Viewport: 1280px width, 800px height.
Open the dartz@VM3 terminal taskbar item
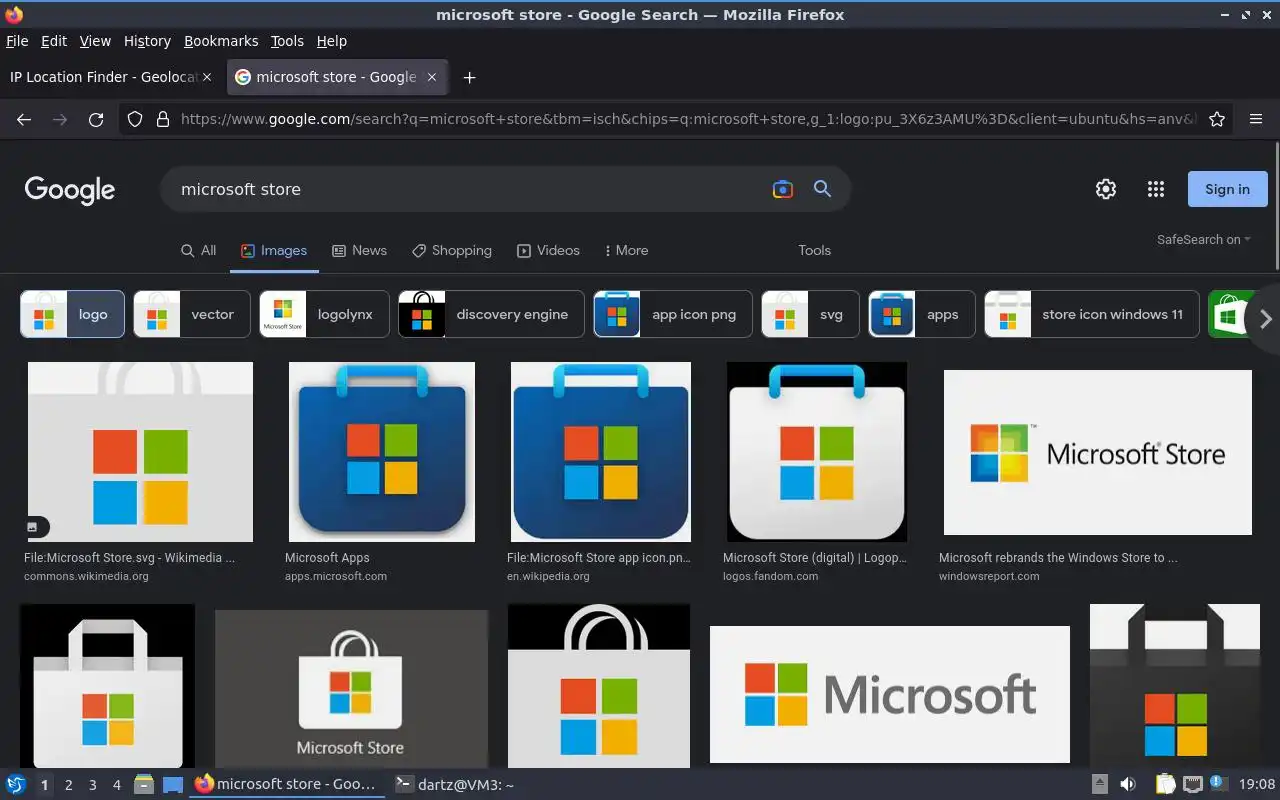pyautogui.click(x=455, y=785)
